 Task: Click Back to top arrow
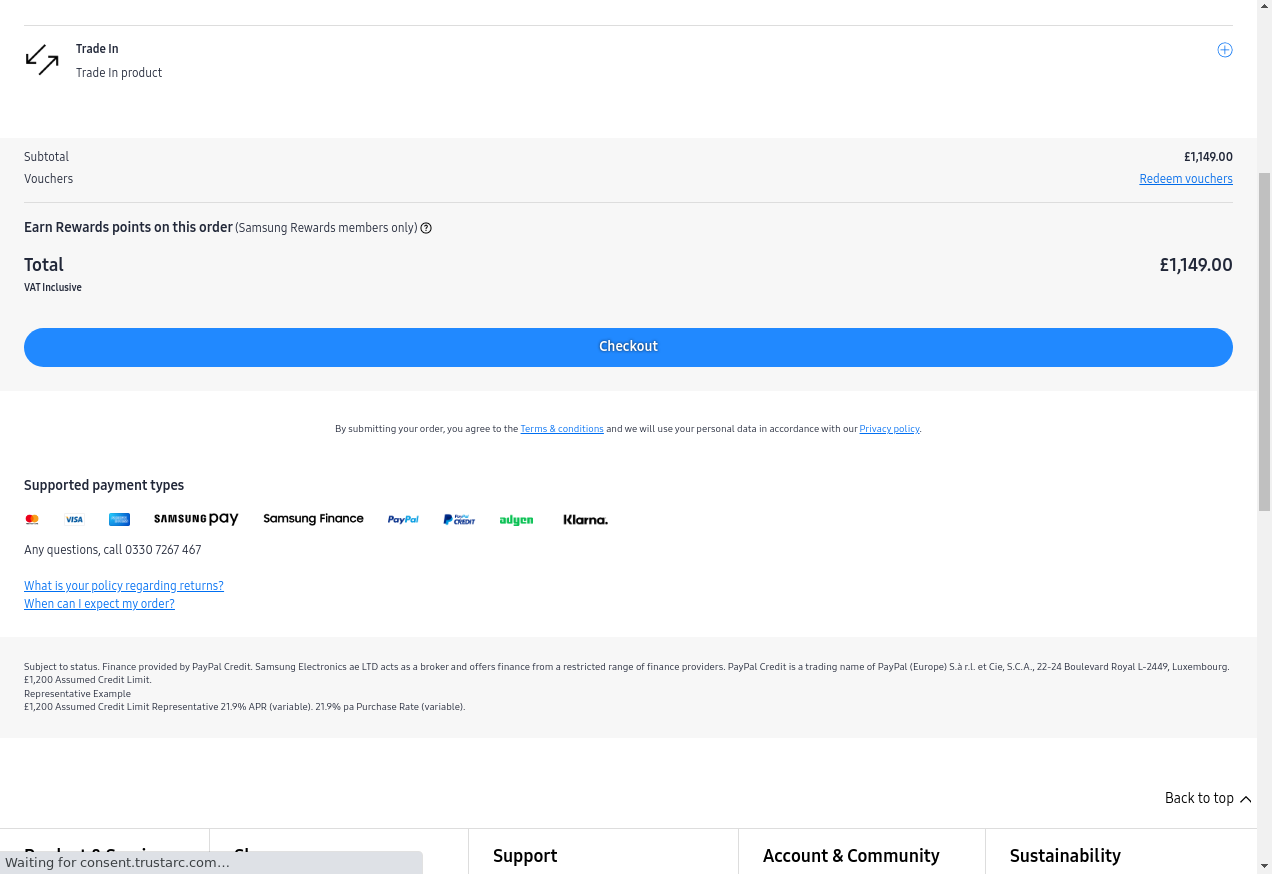point(1245,799)
